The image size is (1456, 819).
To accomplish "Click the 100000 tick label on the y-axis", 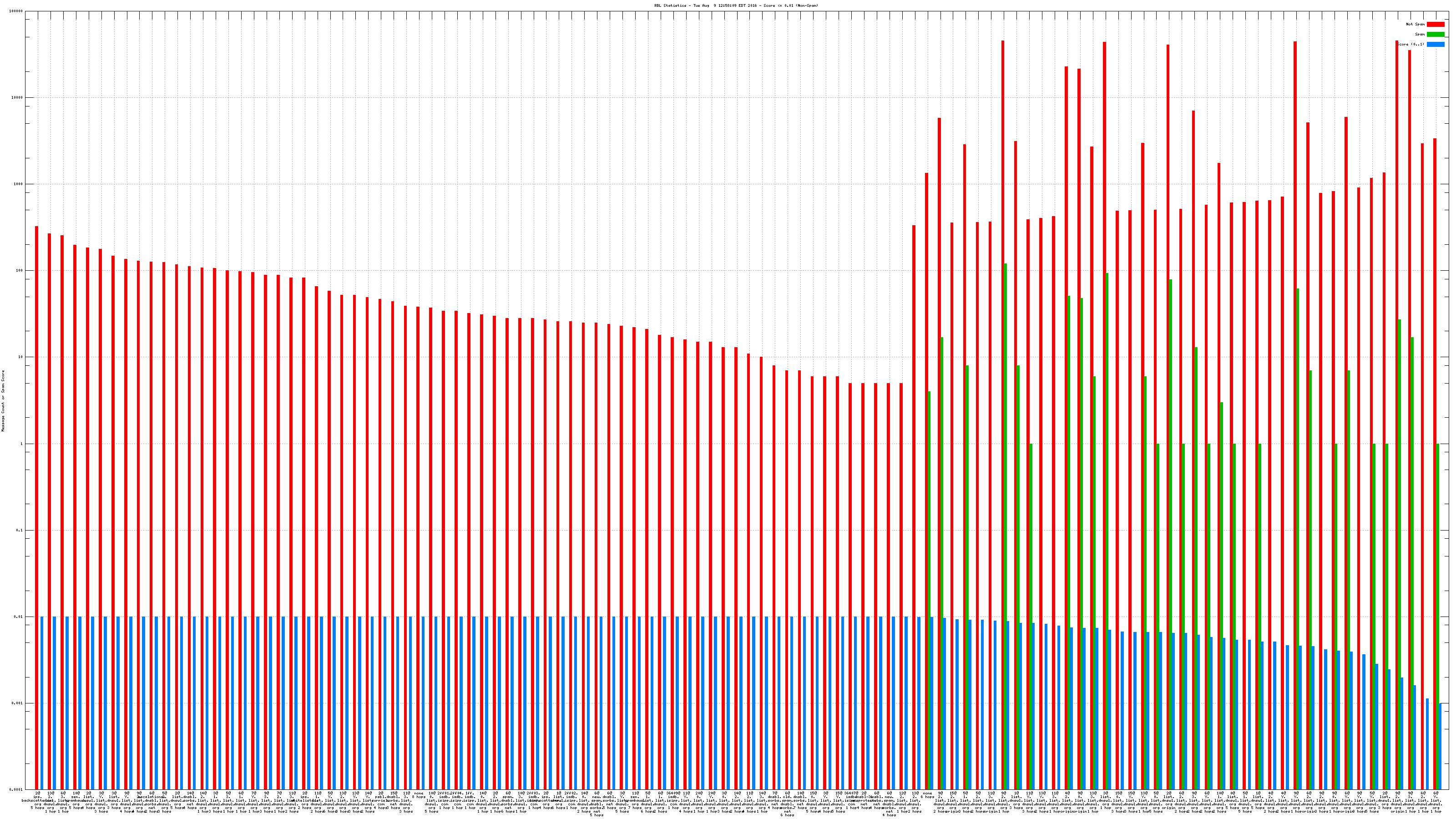I will (x=16, y=11).
